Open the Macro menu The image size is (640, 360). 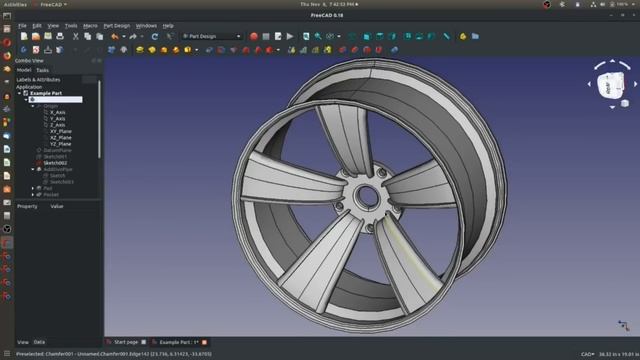point(90,26)
